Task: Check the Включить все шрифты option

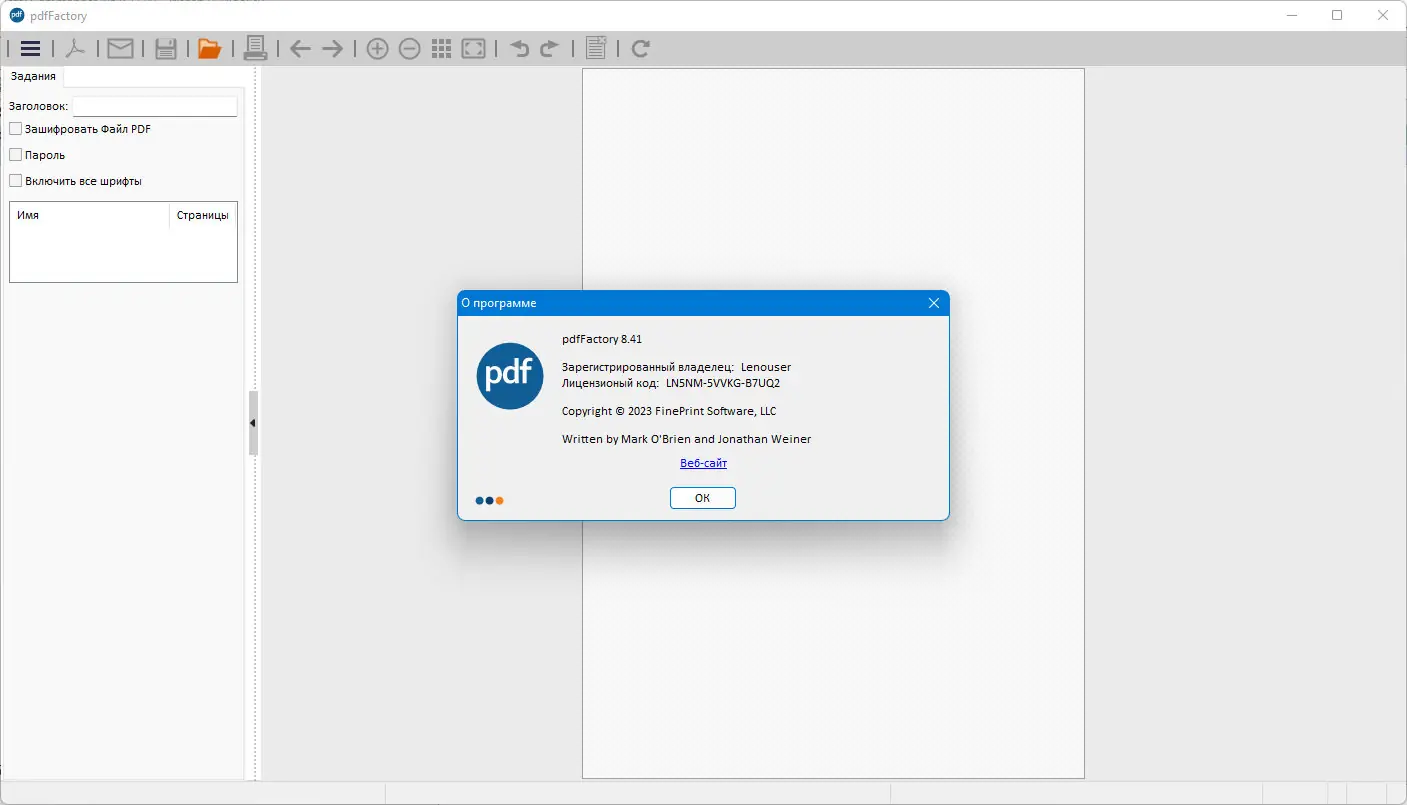Action: 15,181
